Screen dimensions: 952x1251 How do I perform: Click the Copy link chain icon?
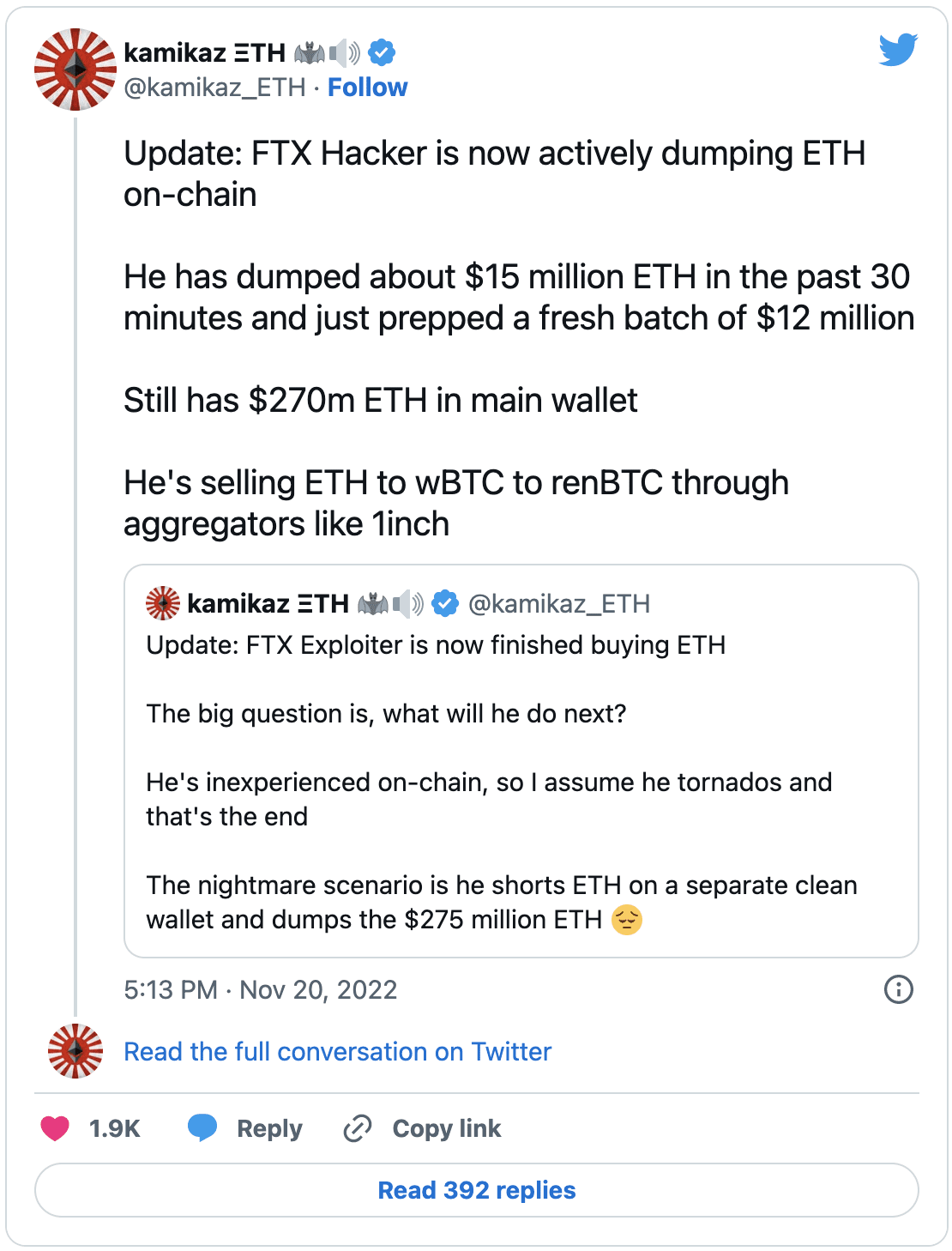click(358, 1128)
